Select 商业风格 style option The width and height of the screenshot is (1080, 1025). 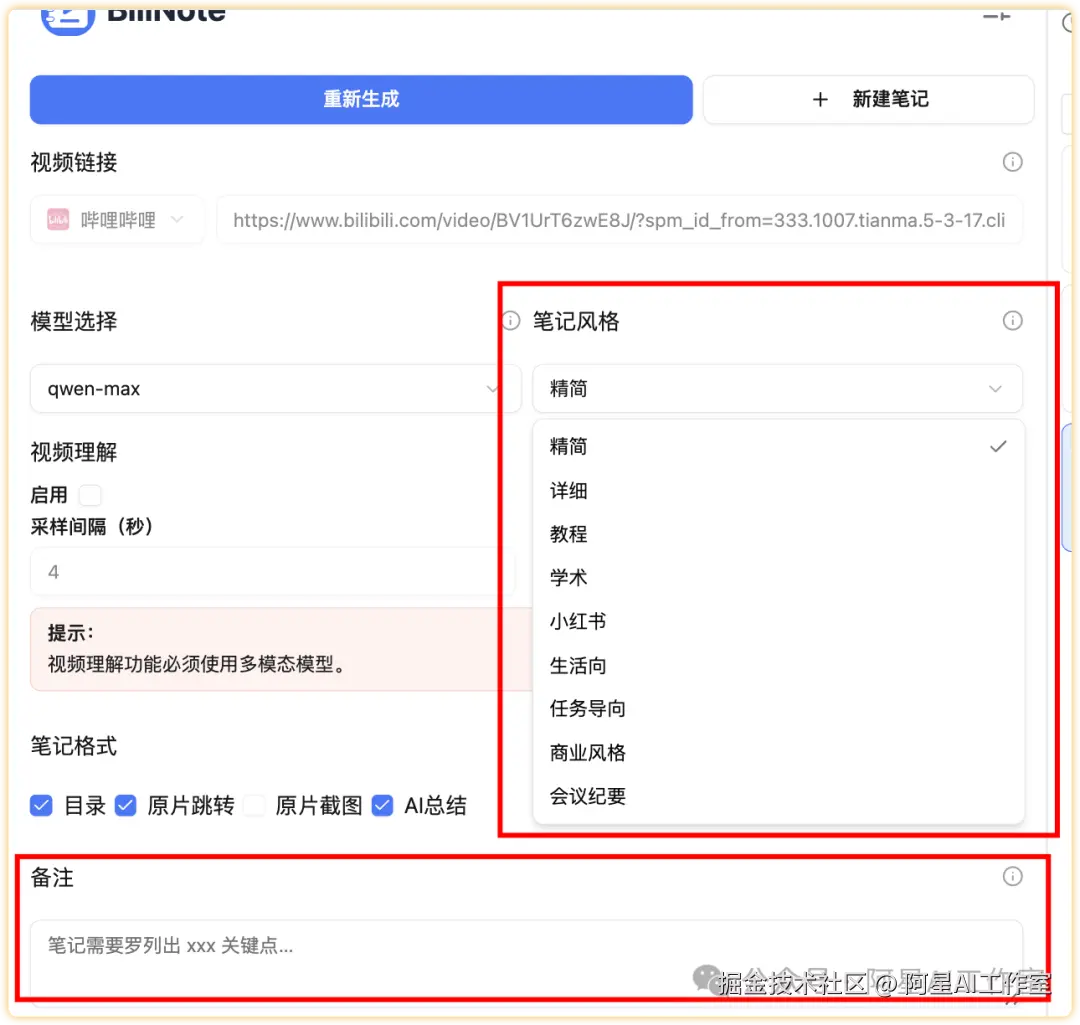[x=777, y=753]
